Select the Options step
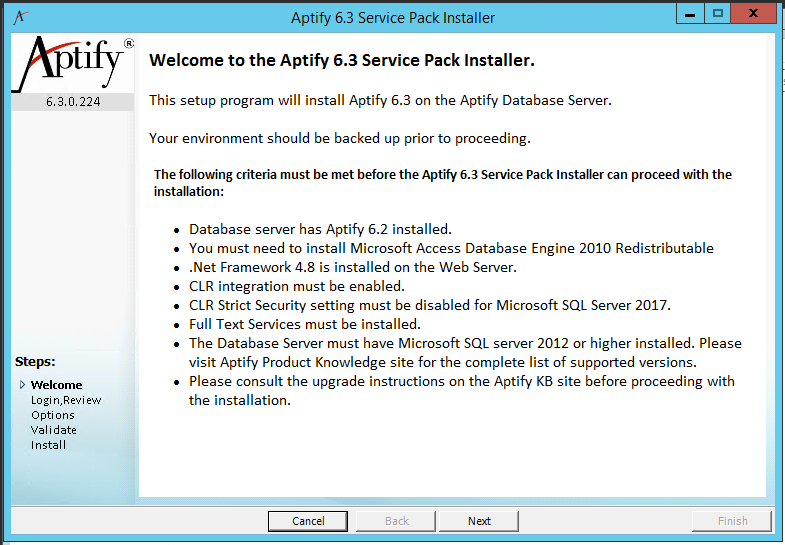 pyautogui.click(x=53, y=415)
